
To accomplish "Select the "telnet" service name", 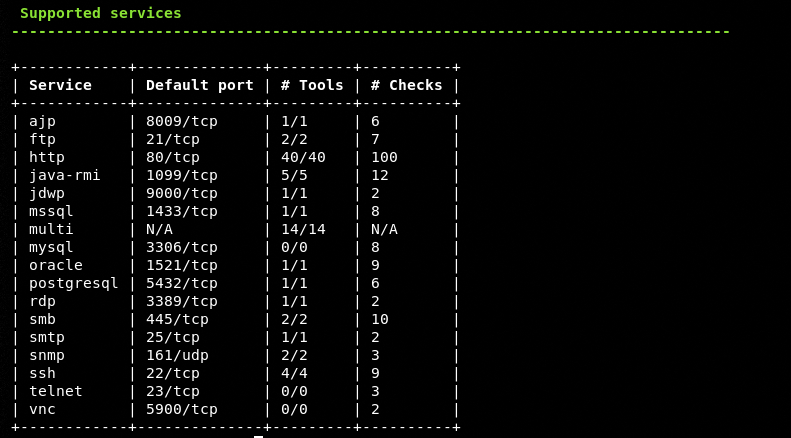I will tap(56, 391).
